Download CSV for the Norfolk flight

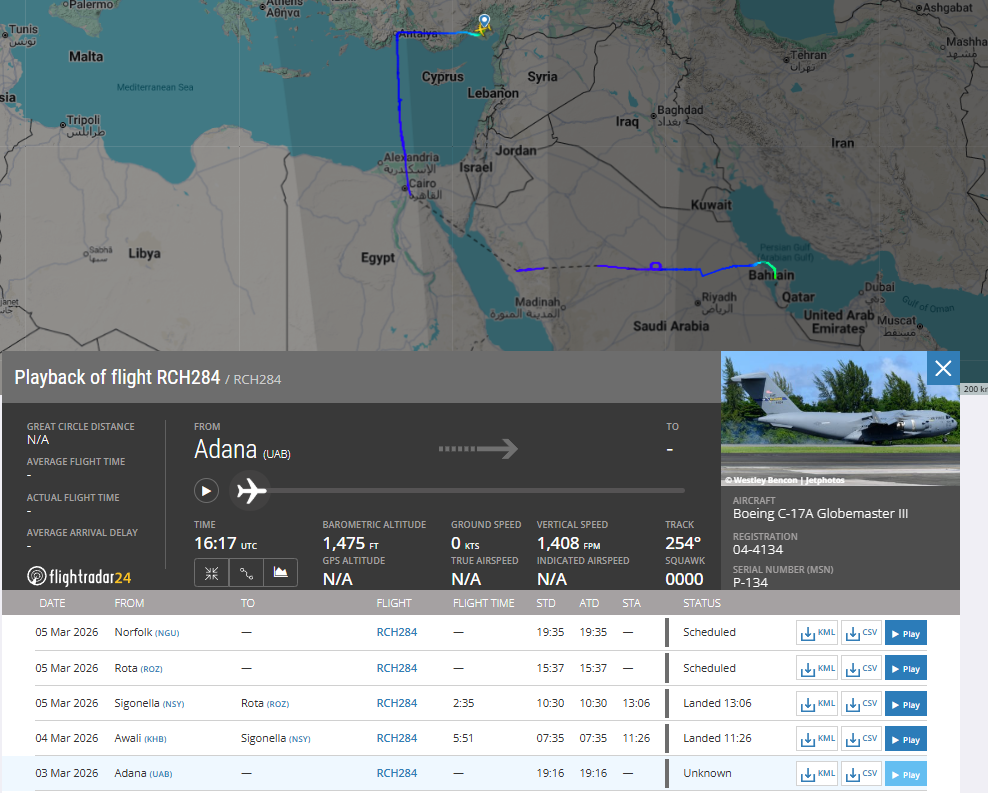pos(861,633)
